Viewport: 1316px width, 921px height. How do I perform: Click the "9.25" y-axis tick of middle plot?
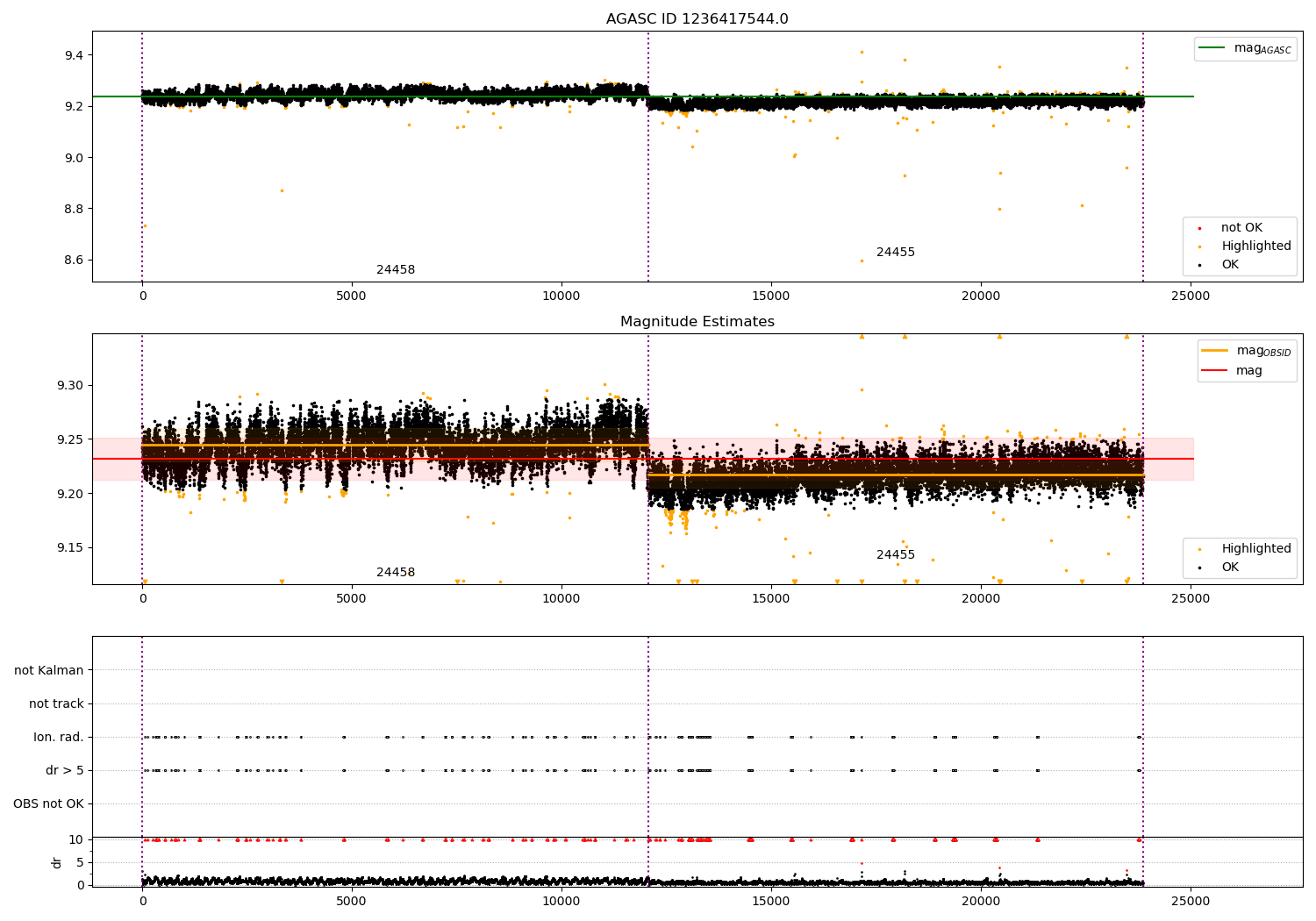(x=71, y=440)
